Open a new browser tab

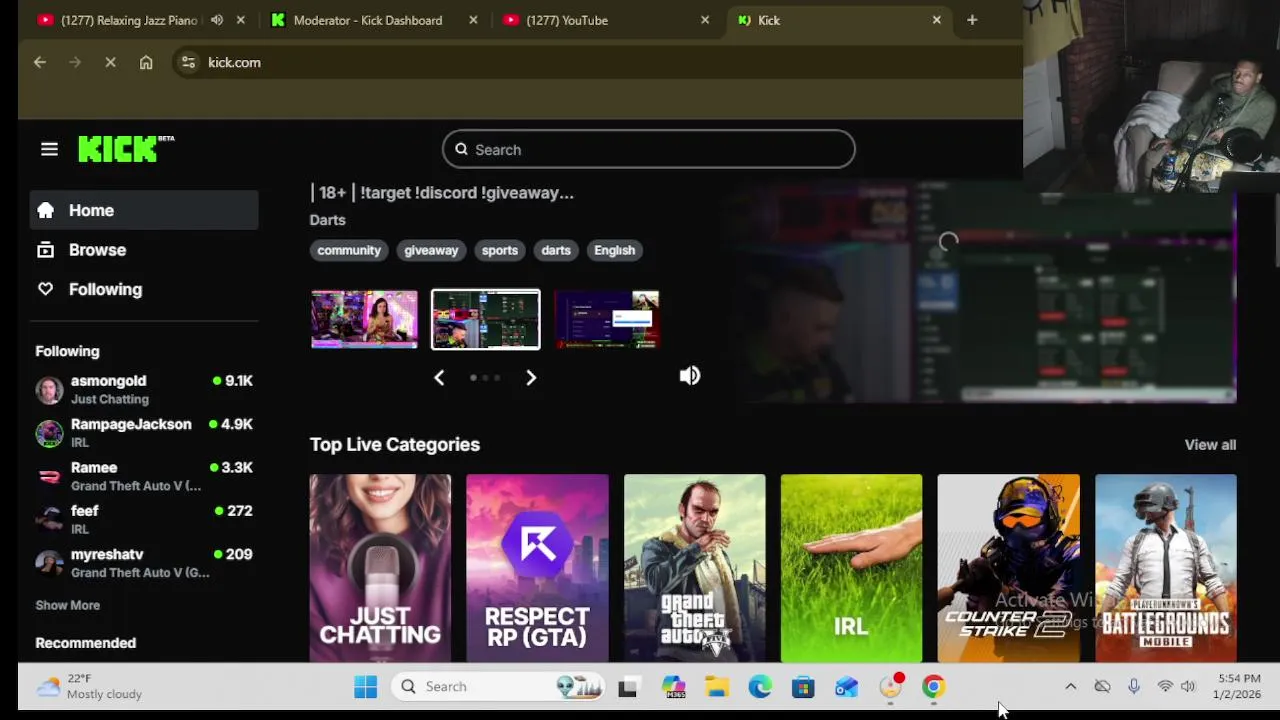(972, 20)
